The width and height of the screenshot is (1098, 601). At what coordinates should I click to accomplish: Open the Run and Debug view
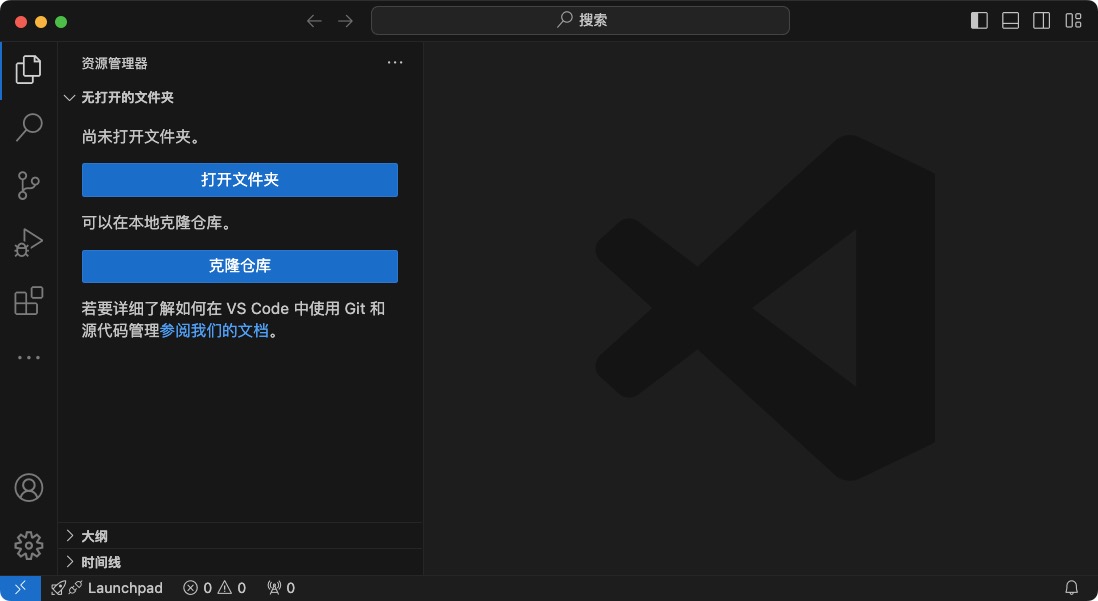click(27, 241)
